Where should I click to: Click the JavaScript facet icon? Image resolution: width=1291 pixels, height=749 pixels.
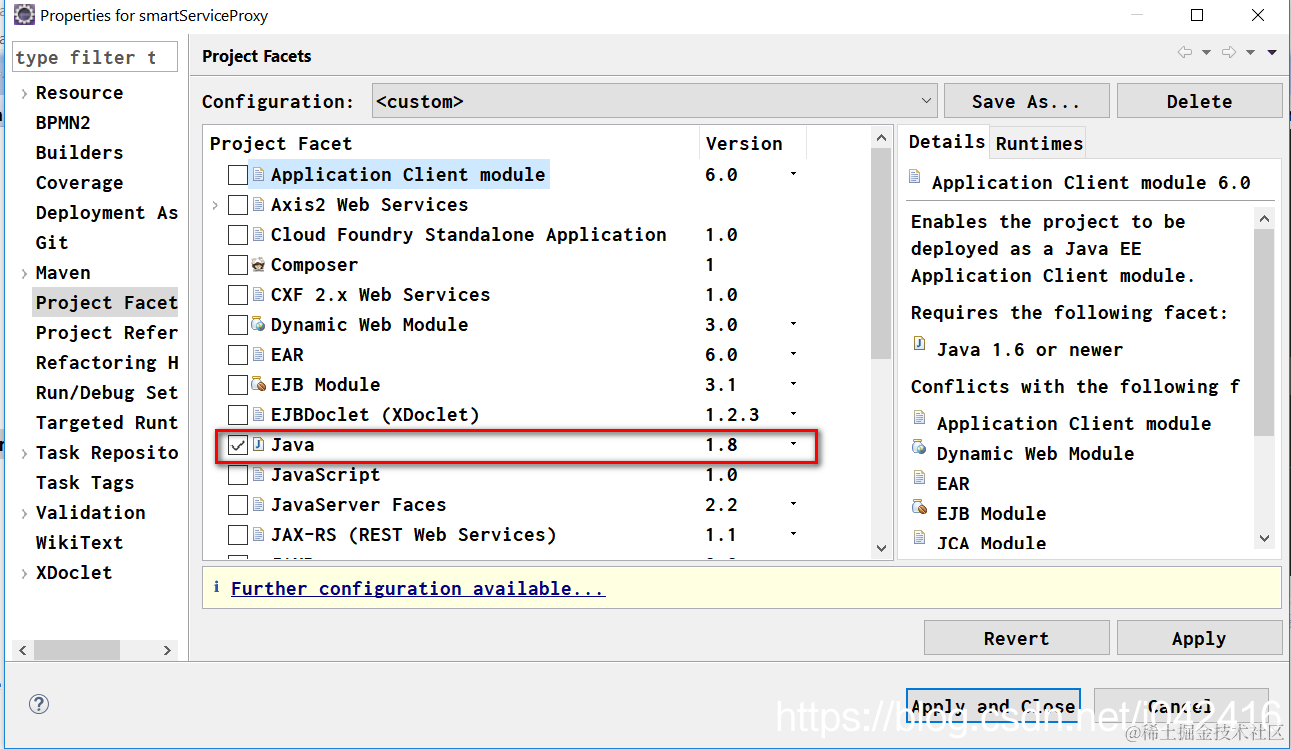pyautogui.click(x=258, y=475)
